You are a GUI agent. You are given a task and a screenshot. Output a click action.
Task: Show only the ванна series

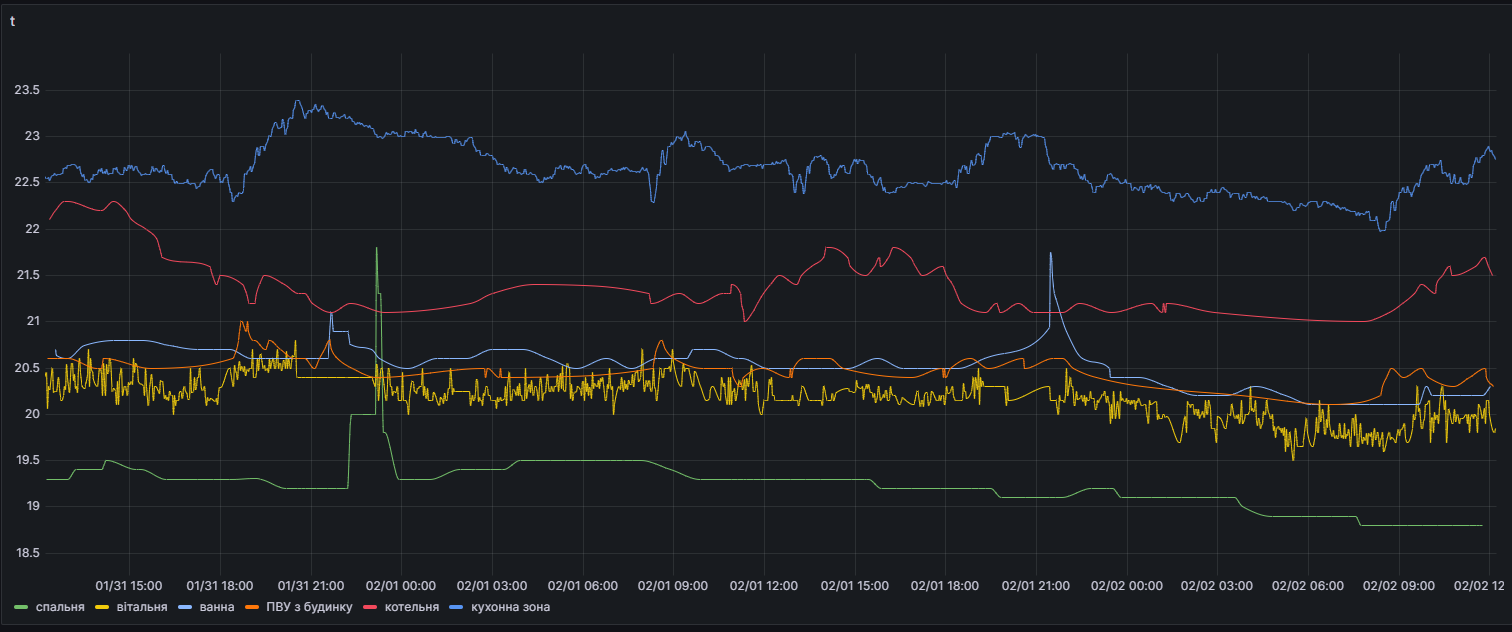tap(216, 607)
